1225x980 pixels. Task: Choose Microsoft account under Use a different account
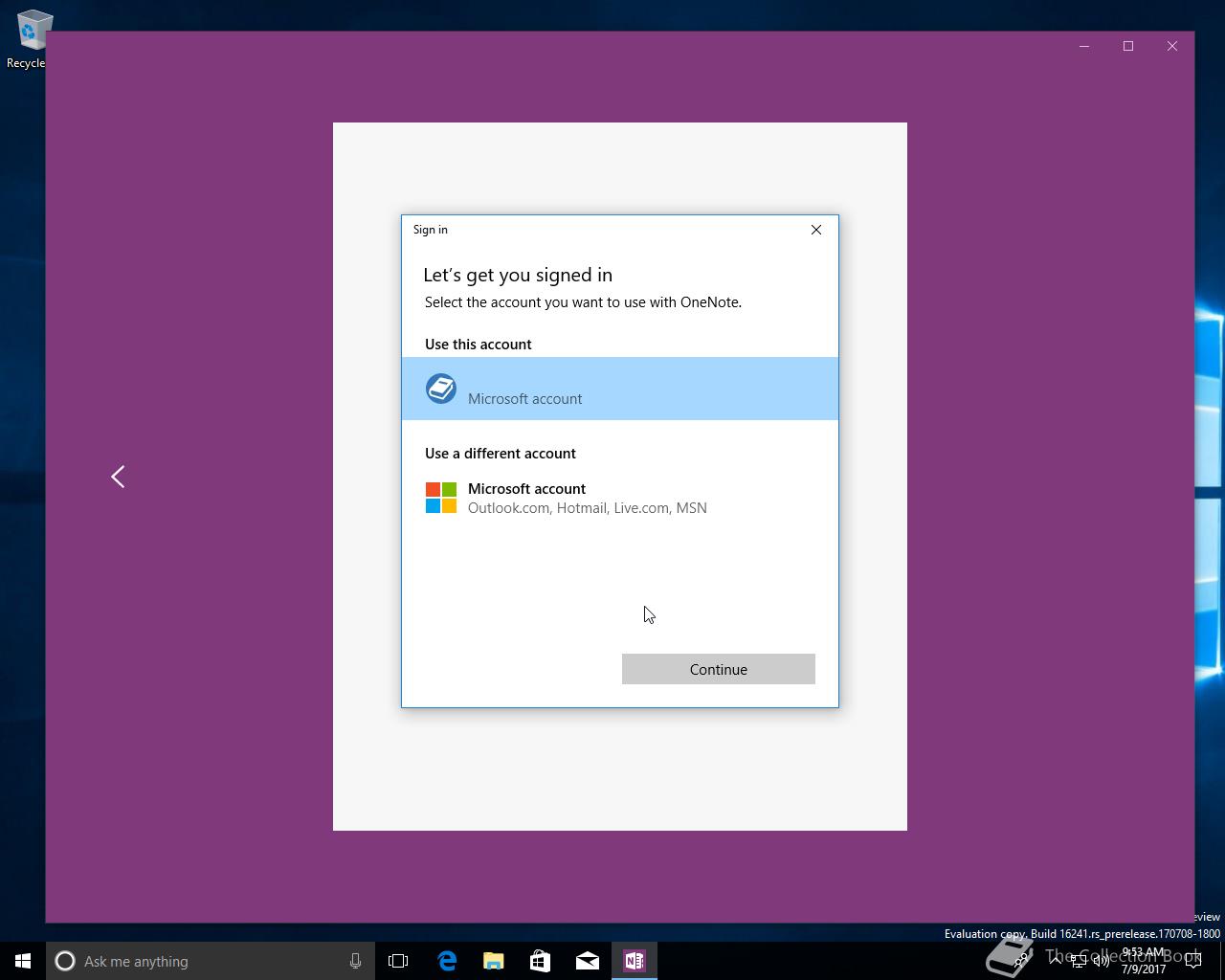click(x=619, y=498)
